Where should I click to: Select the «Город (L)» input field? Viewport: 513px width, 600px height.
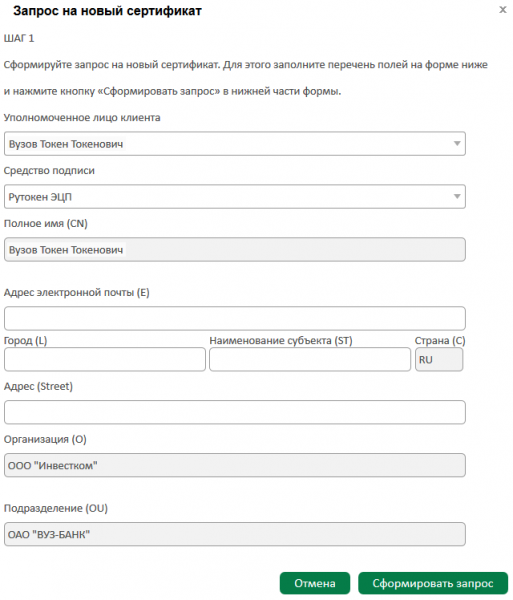click(105, 359)
